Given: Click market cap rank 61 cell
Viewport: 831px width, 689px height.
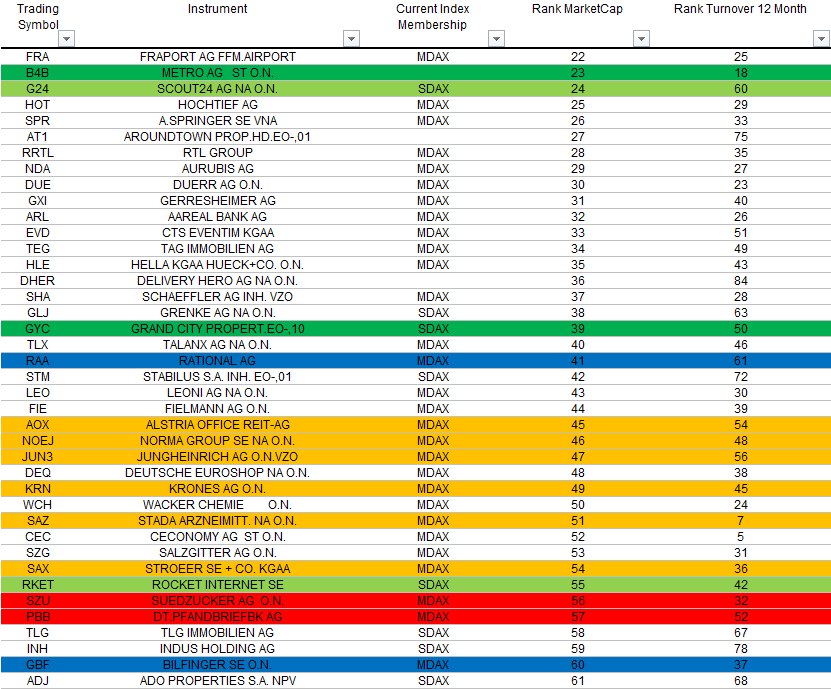Looking at the screenshot, I should tap(578, 681).
